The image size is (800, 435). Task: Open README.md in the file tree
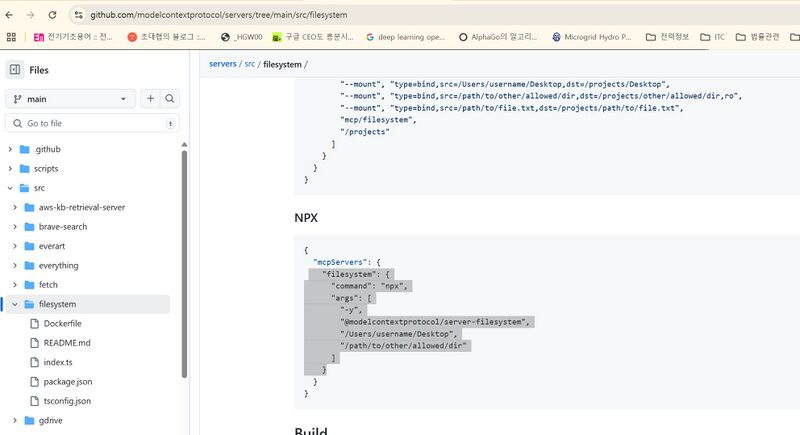pyautogui.click(x=67, y=343)
